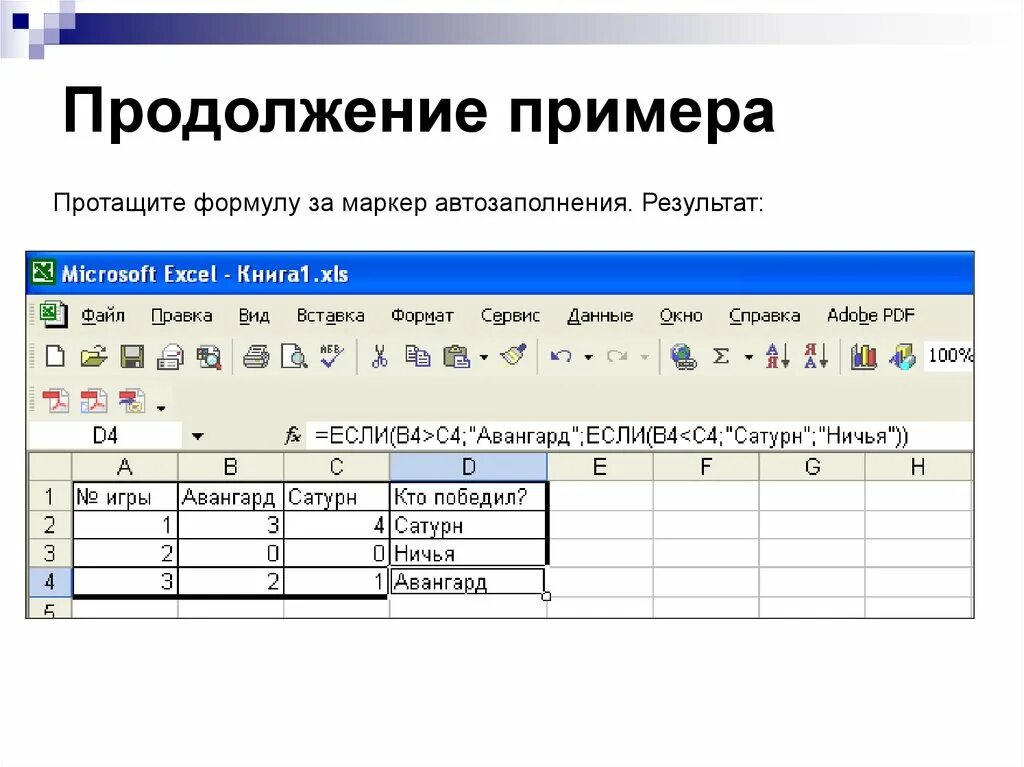Click the autofill handle of cell D4
The image size is (1024, 767).
547,596
